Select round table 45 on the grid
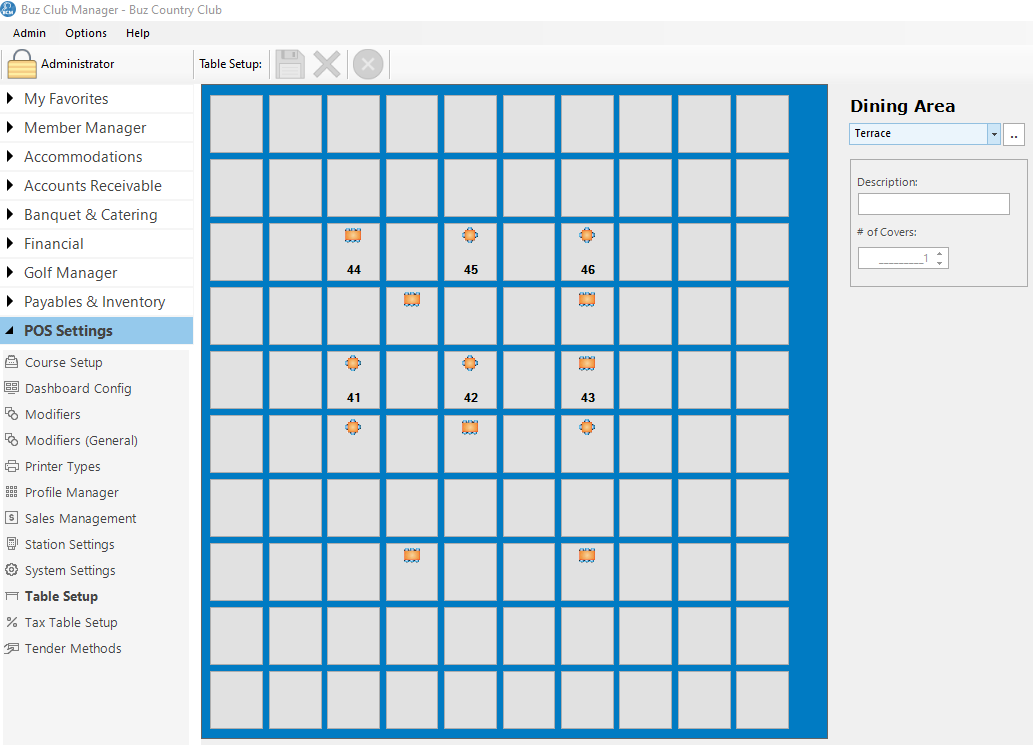 click(470, 236)
